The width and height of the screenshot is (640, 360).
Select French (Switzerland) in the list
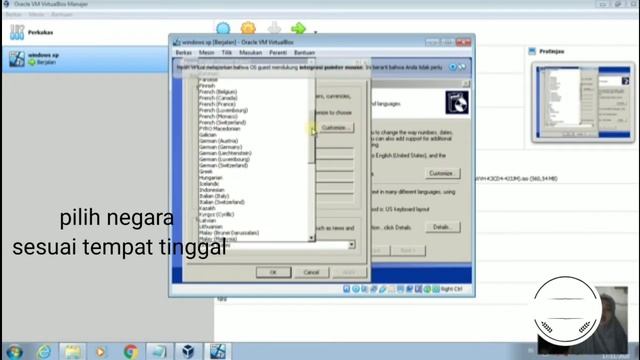(x=222, y=122)
